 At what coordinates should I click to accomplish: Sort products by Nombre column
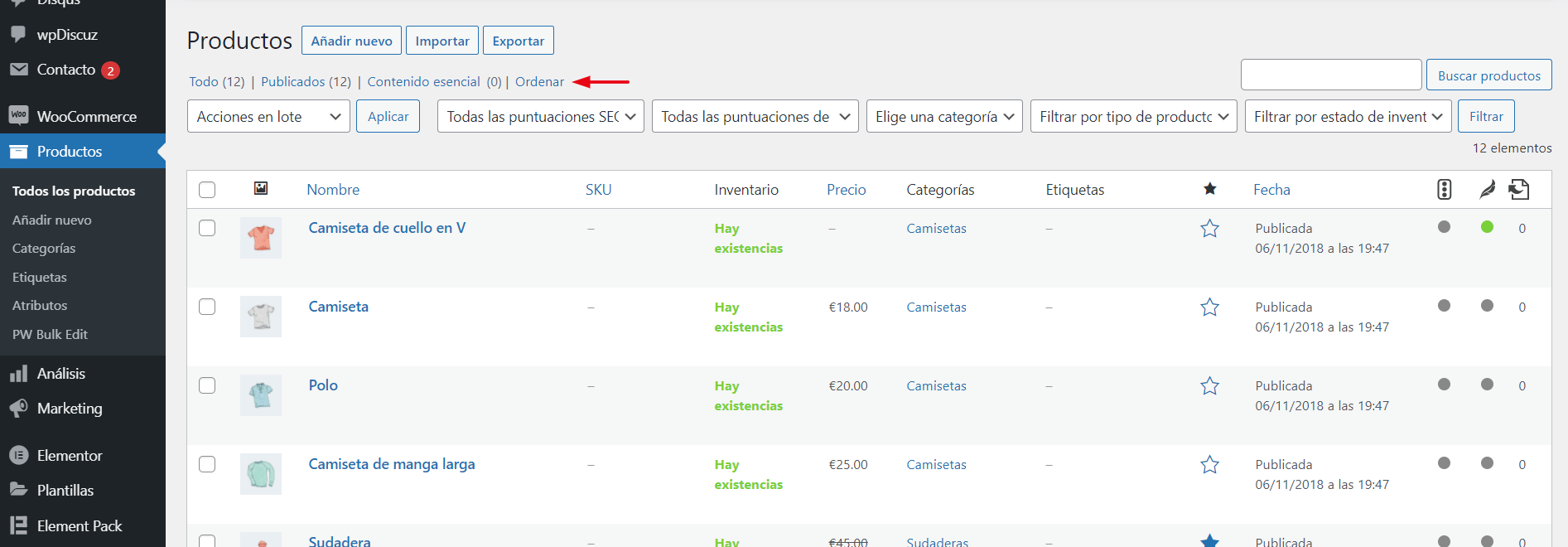coord(333,190)
